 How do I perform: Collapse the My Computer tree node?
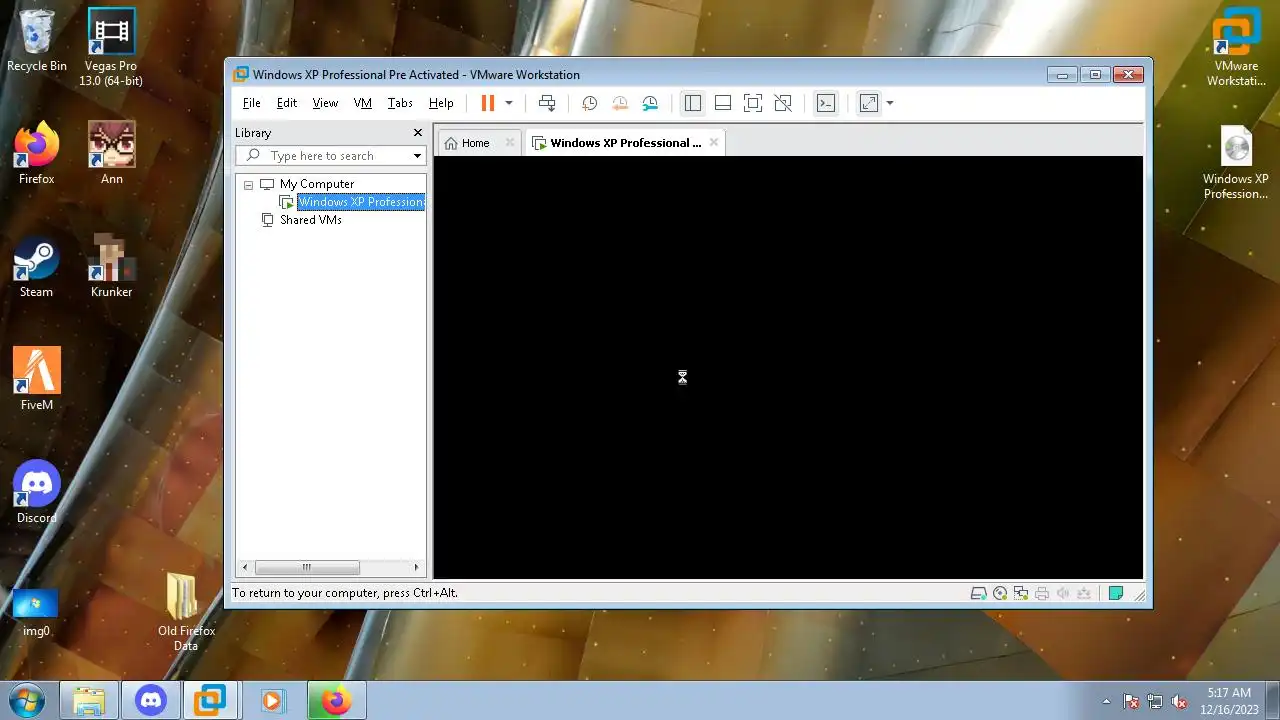click(248, 185)
